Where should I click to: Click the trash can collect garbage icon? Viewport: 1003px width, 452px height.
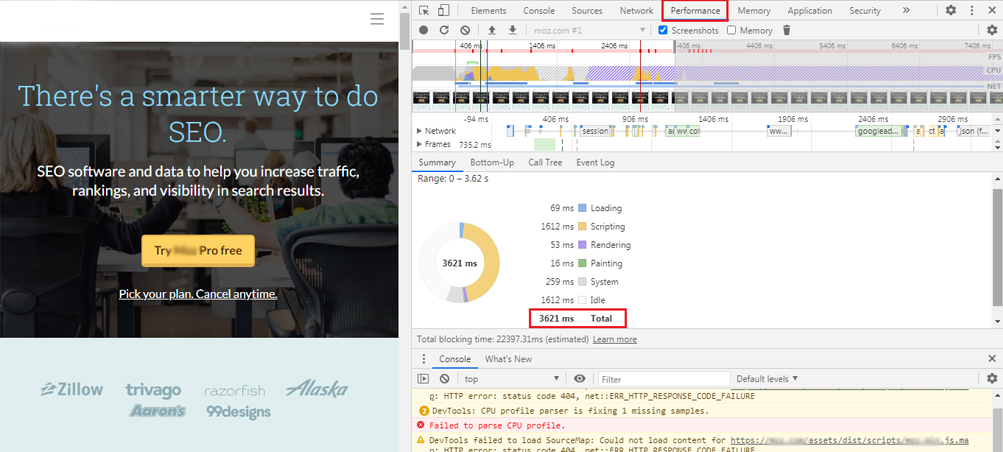coord(786,30)
